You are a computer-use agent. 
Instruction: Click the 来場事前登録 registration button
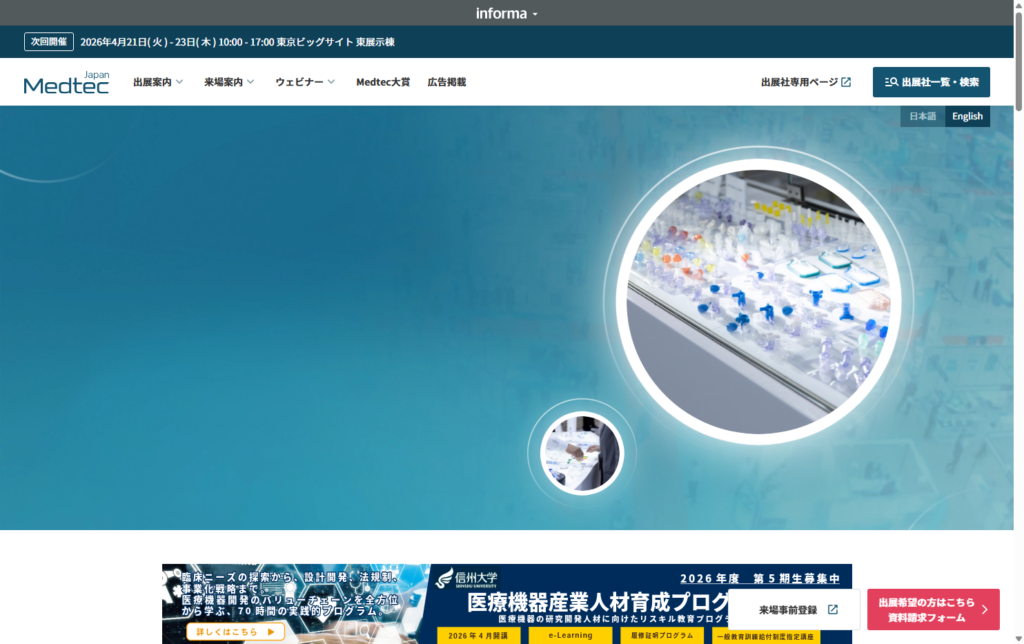[x=788, y=608]
